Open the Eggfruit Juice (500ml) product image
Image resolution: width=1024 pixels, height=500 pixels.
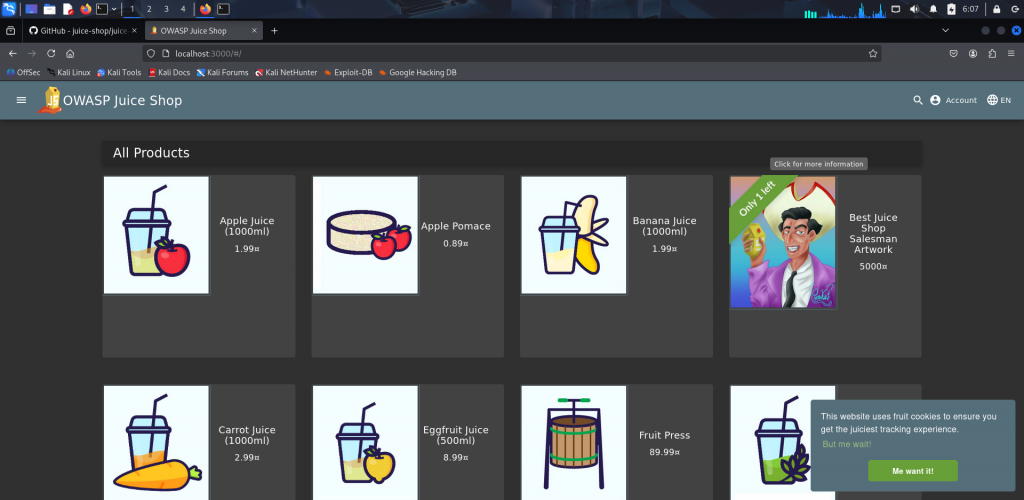365,443
